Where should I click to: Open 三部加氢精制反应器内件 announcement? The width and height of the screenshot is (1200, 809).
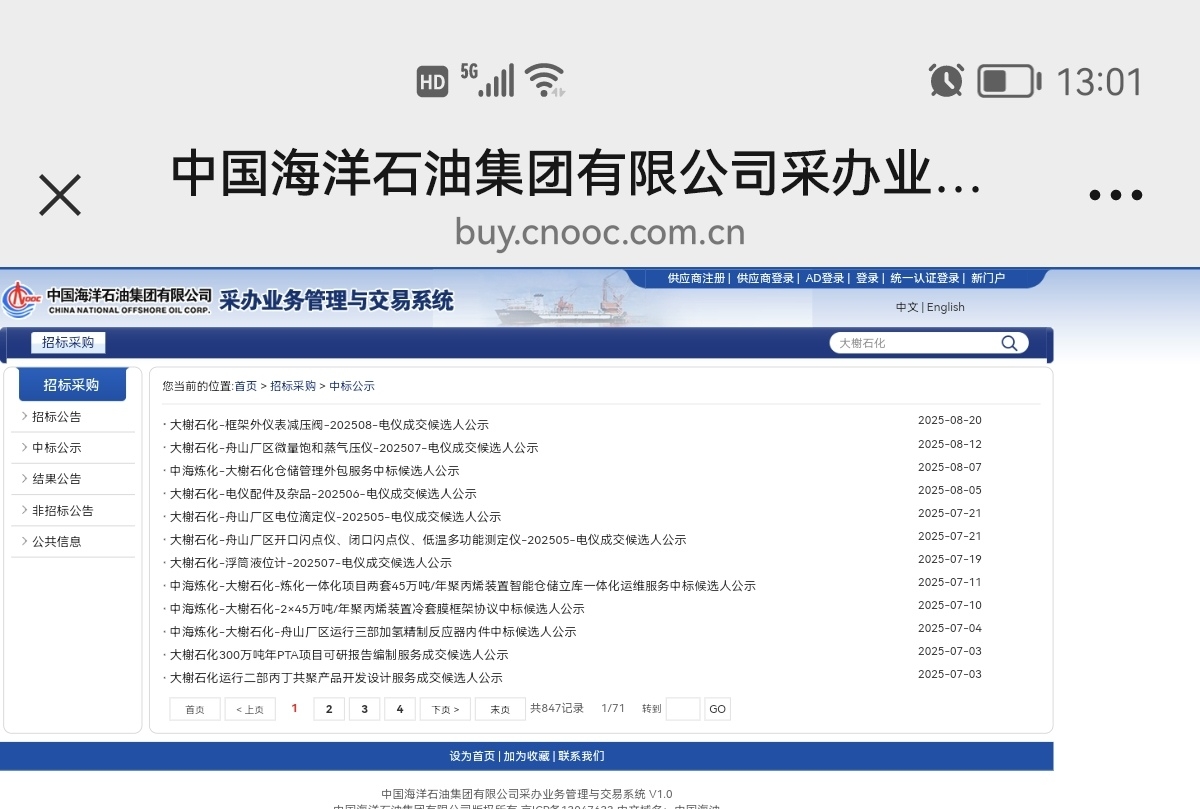373,632
